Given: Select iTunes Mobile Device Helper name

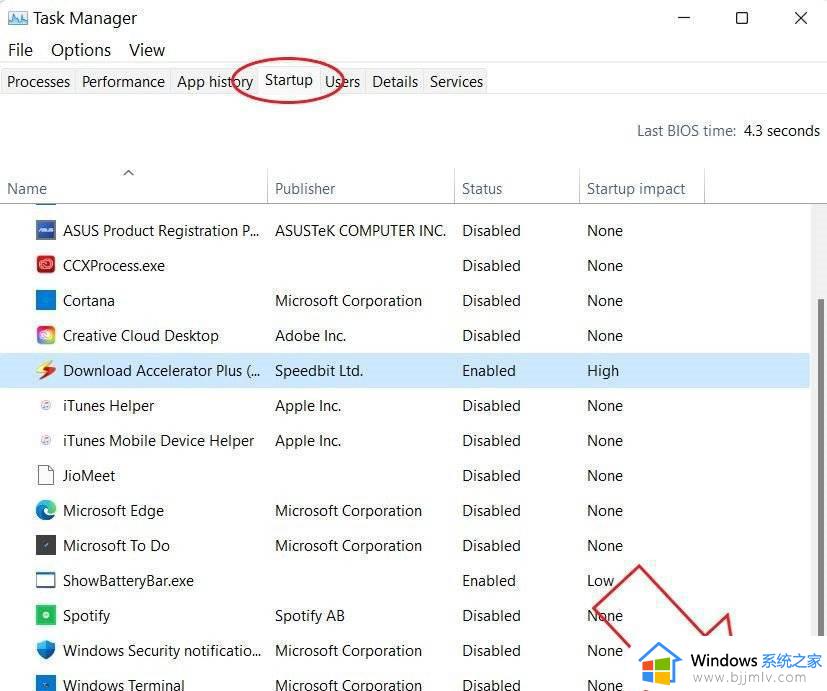Looking at the screenshot, I should [x=158, y=440].
